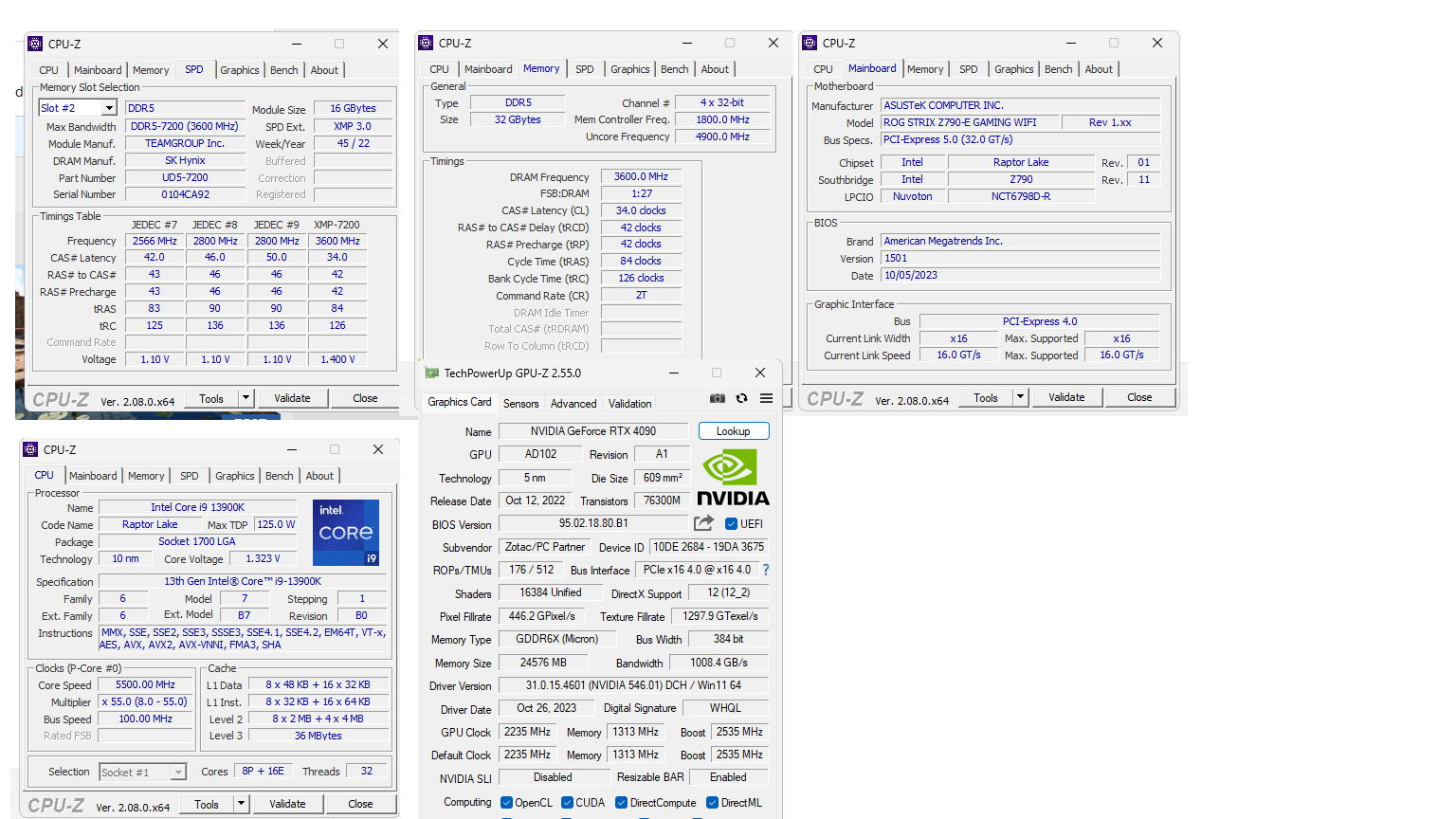The width and height of the screenshot is (1456, 819).
Task: Toggle the OpenCL checkbox
Action: 506,802
